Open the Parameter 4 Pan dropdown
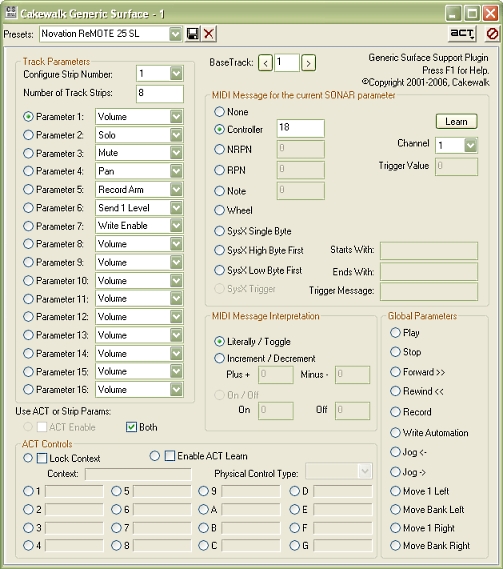The height and width of the screenshot is (569, 503). [x=176, y=171]
